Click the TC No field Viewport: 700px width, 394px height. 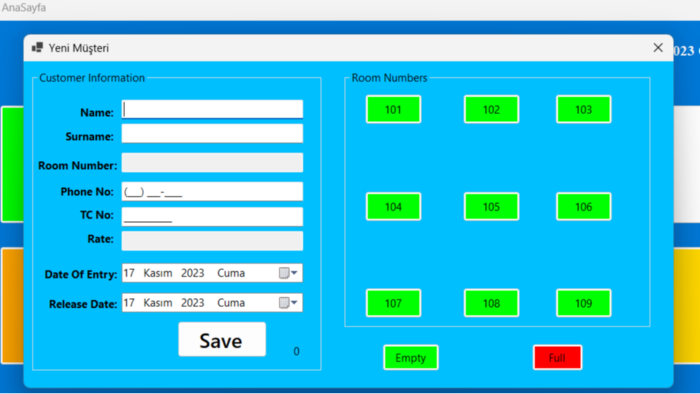212,217
